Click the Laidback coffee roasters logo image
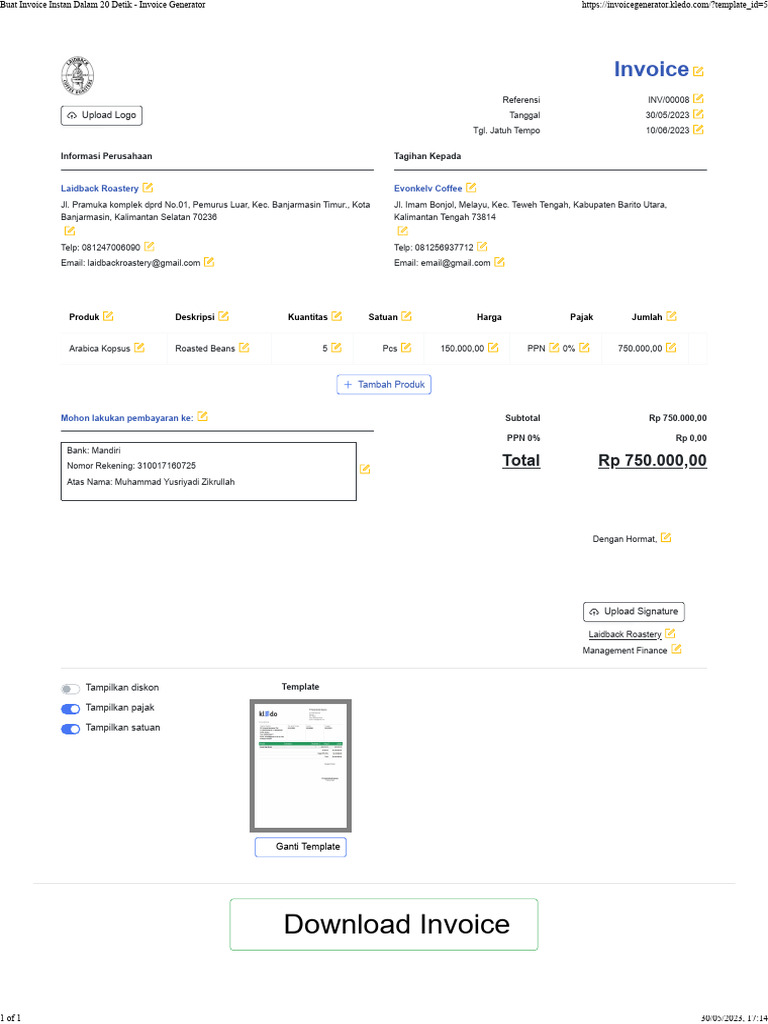Screen dimensions: 768x1024 pos(77,76)
